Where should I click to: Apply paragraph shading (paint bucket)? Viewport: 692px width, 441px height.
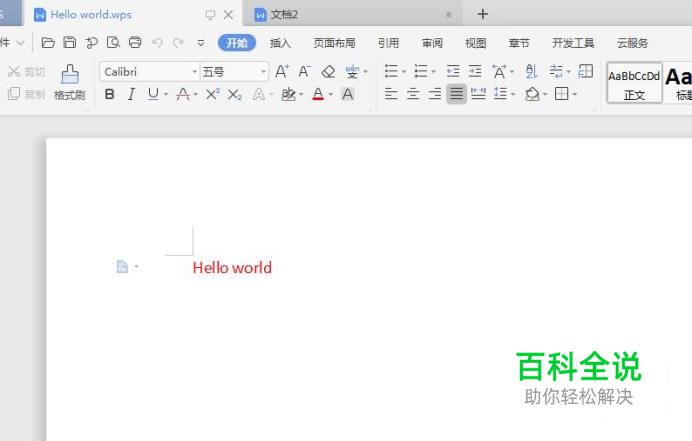(532, 94)
